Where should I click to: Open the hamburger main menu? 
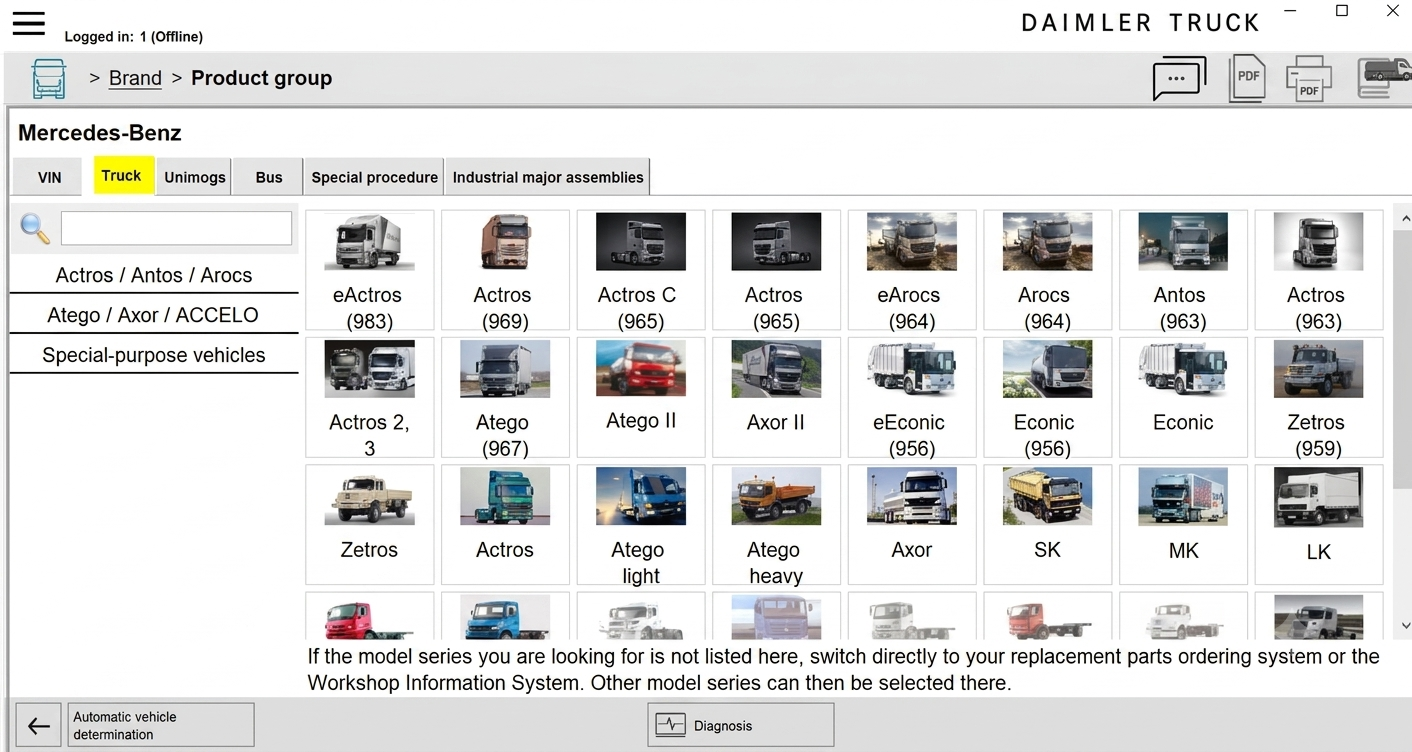(28, 23)
